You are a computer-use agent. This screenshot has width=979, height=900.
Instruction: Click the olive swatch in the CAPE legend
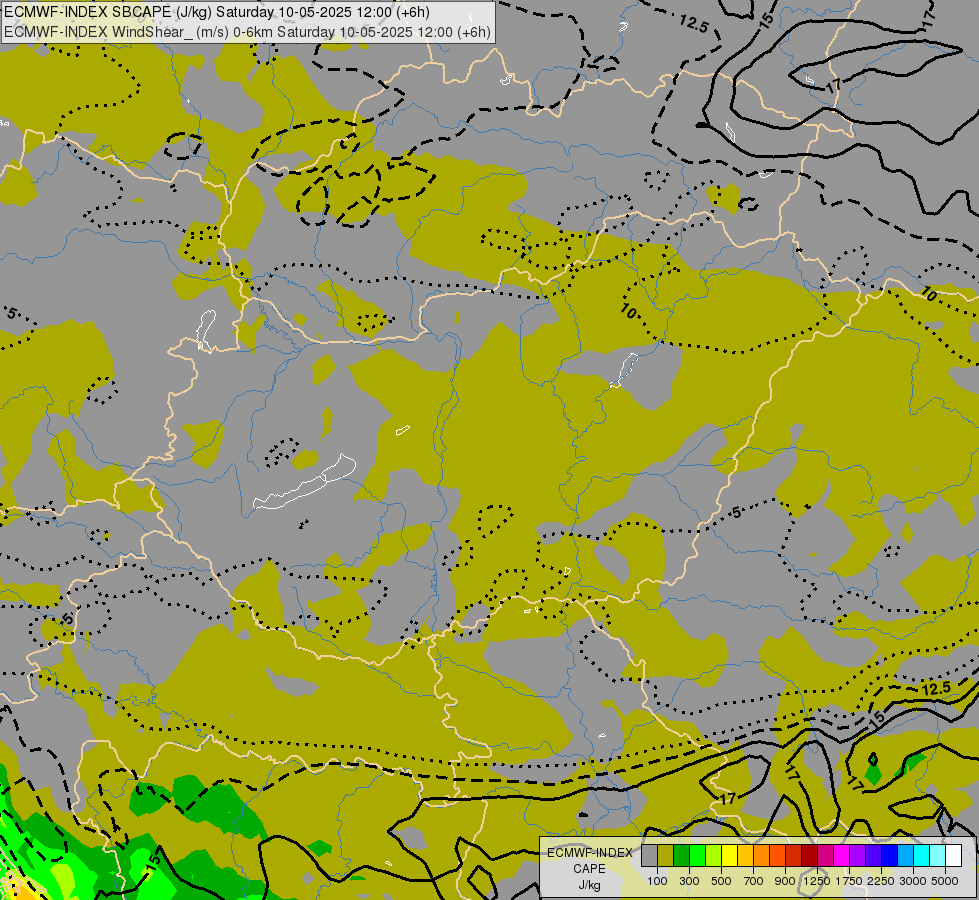click(x=666, y=856)
